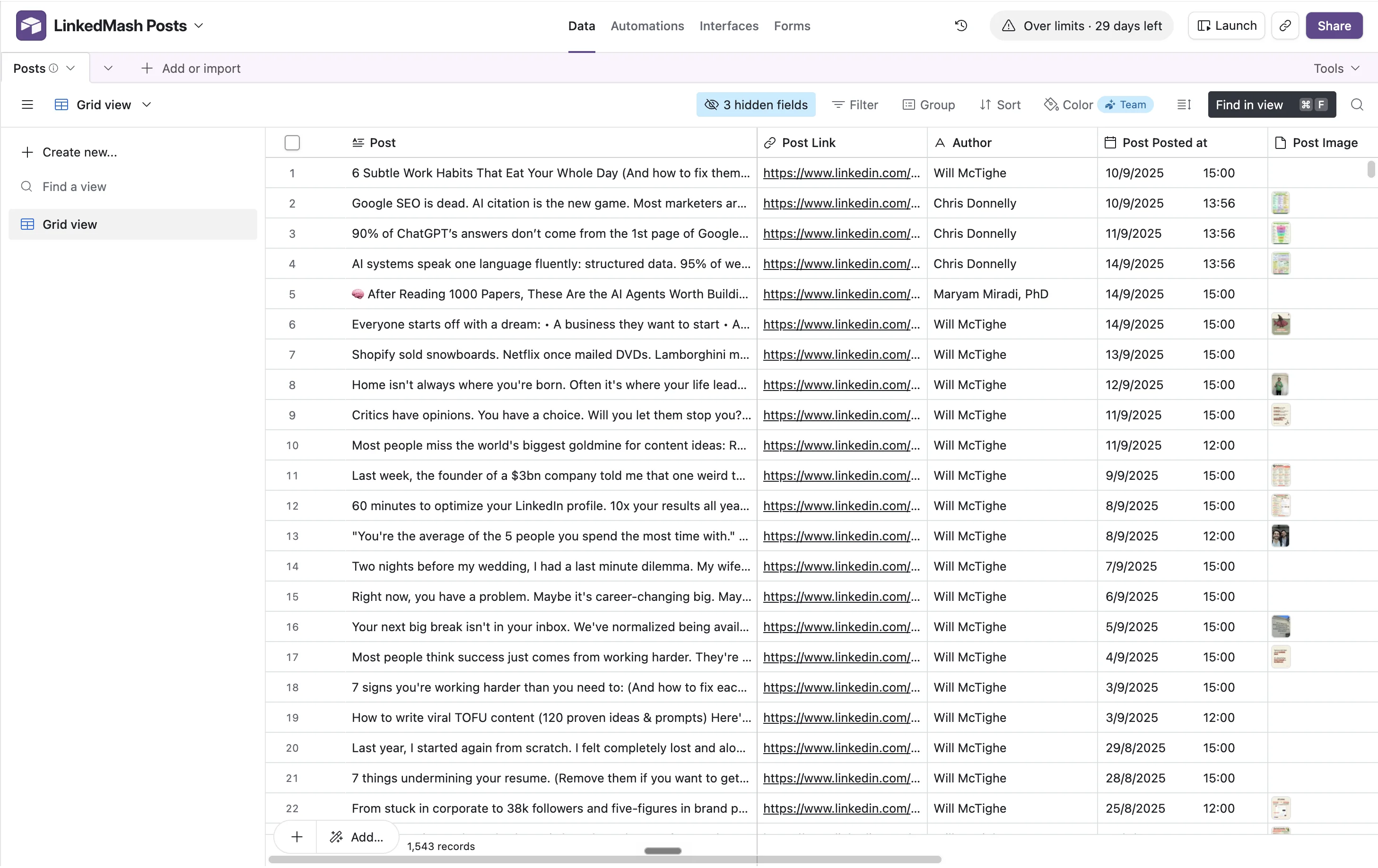The width and height of the screenshot is (1378, 868).
Task: Click the Airtable base logo icon
Action: (31, 26)
